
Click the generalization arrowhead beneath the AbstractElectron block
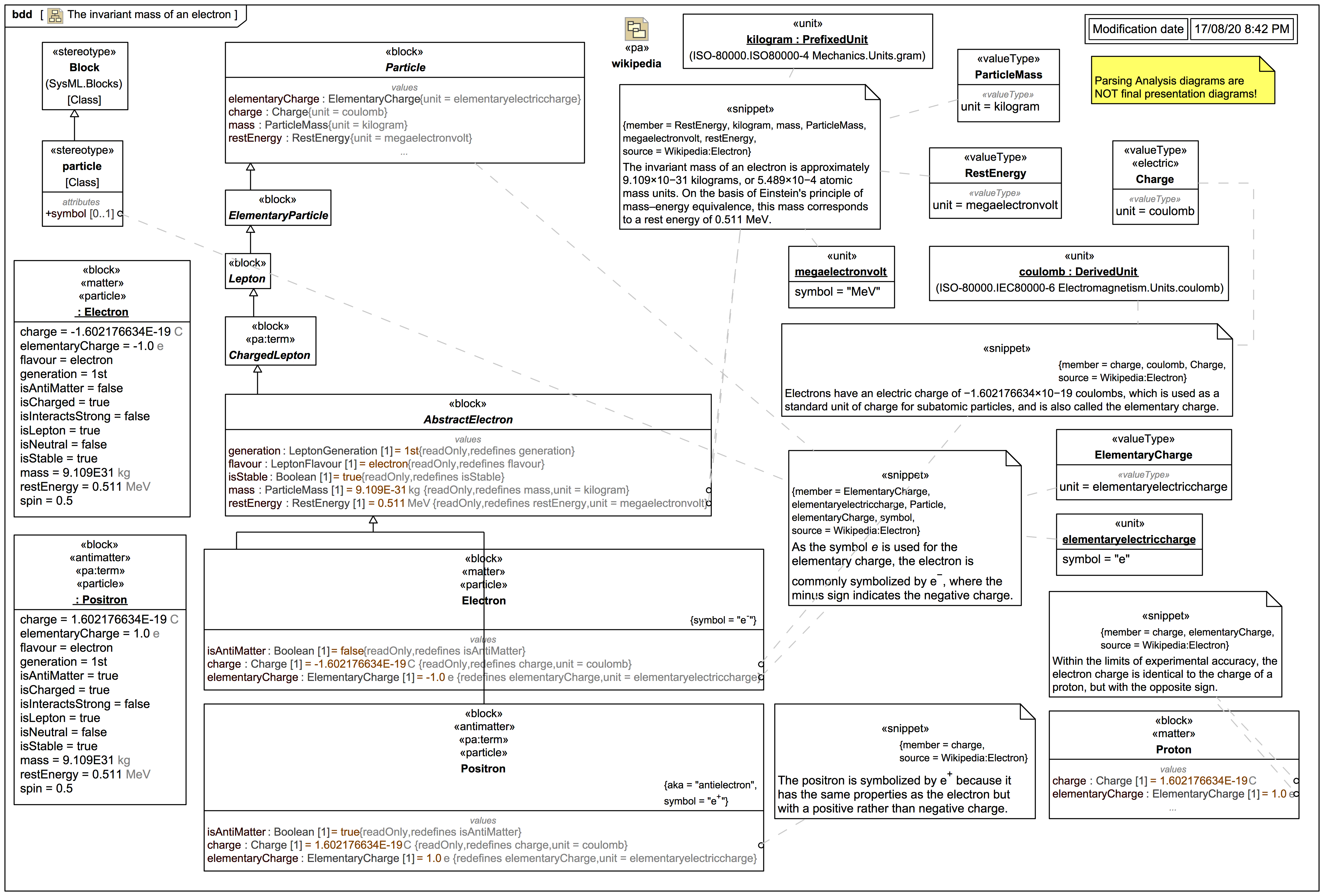tap(373, 520)
